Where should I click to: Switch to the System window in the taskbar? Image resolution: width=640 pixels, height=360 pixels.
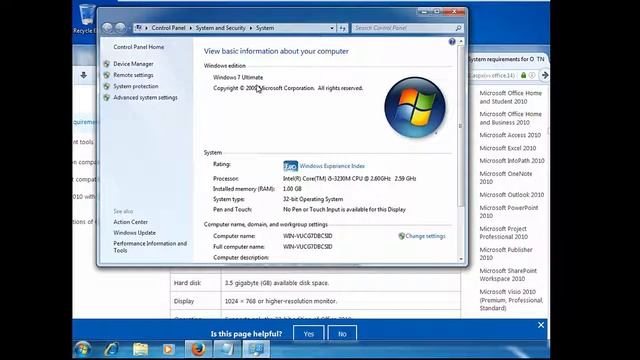point(256,349)
